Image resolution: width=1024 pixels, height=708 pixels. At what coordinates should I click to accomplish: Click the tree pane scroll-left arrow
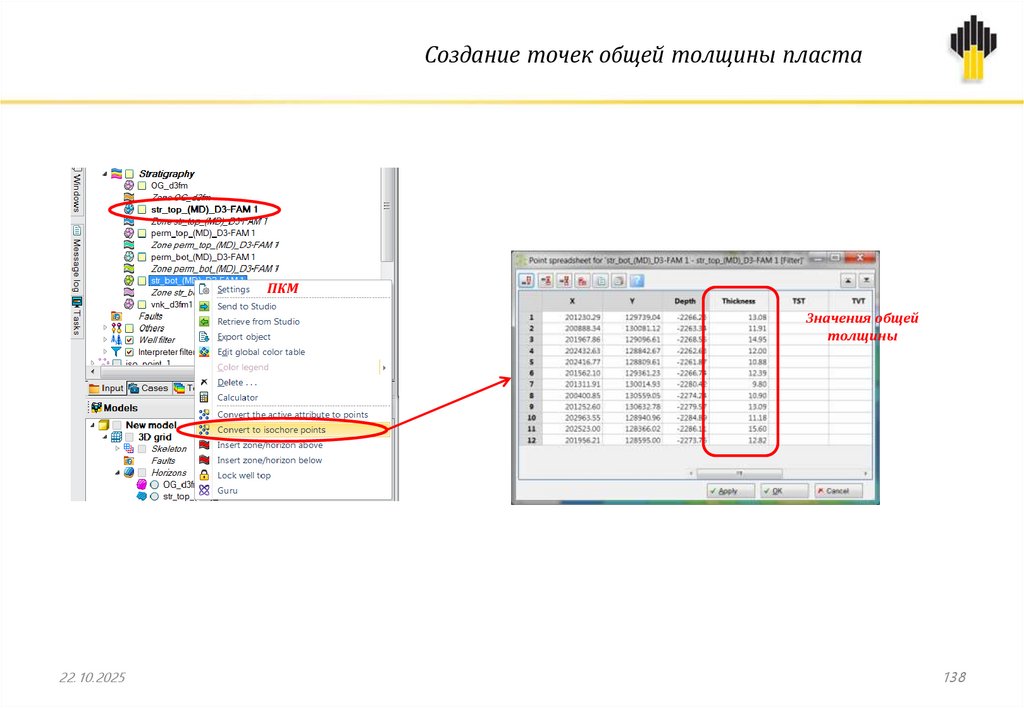pyautogui.click(x=93, y=372)
